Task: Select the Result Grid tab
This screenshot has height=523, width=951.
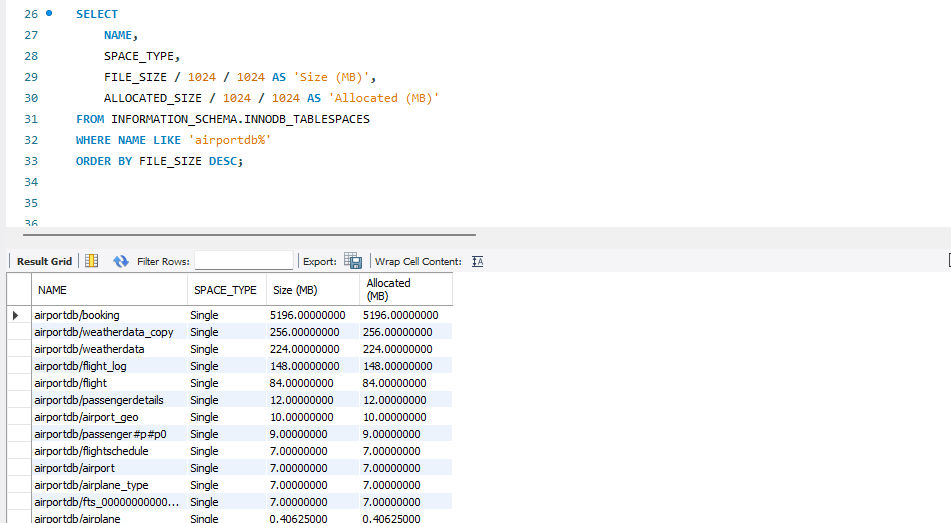Action: (44, 261)
